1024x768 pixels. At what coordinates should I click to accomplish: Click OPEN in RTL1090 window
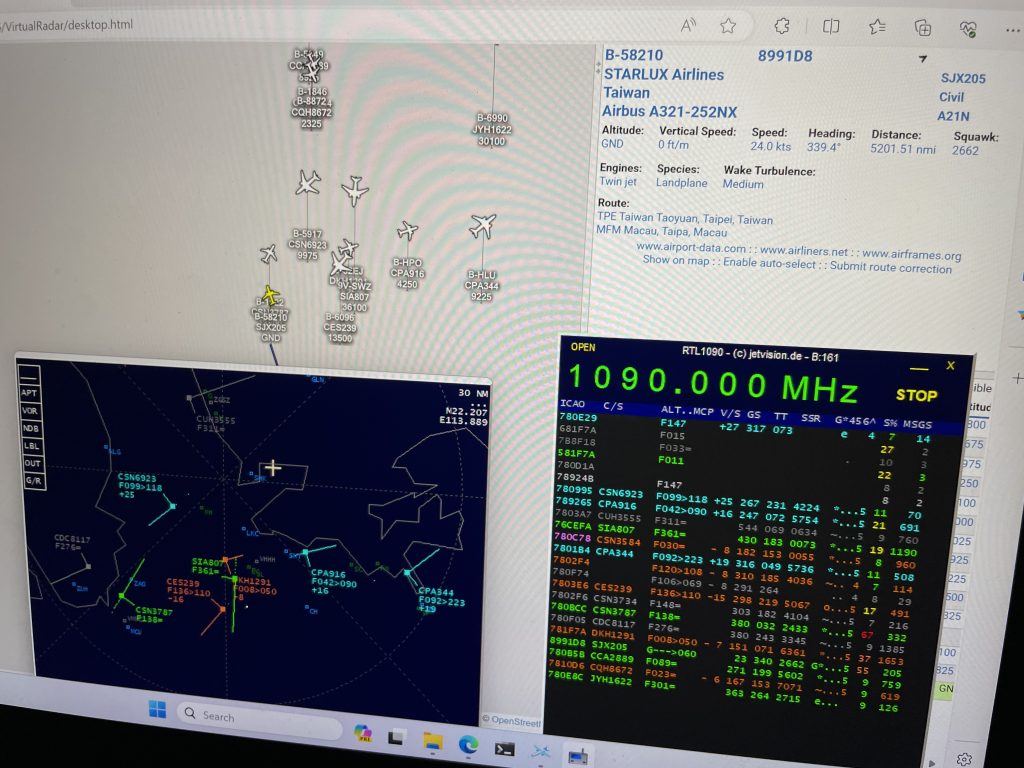click(x=583, y=347)
